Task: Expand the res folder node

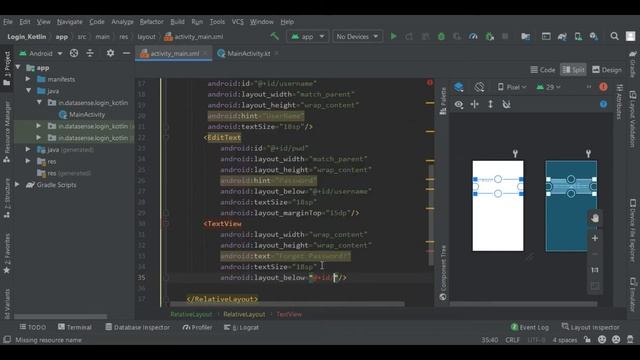Action: point(28,161)
